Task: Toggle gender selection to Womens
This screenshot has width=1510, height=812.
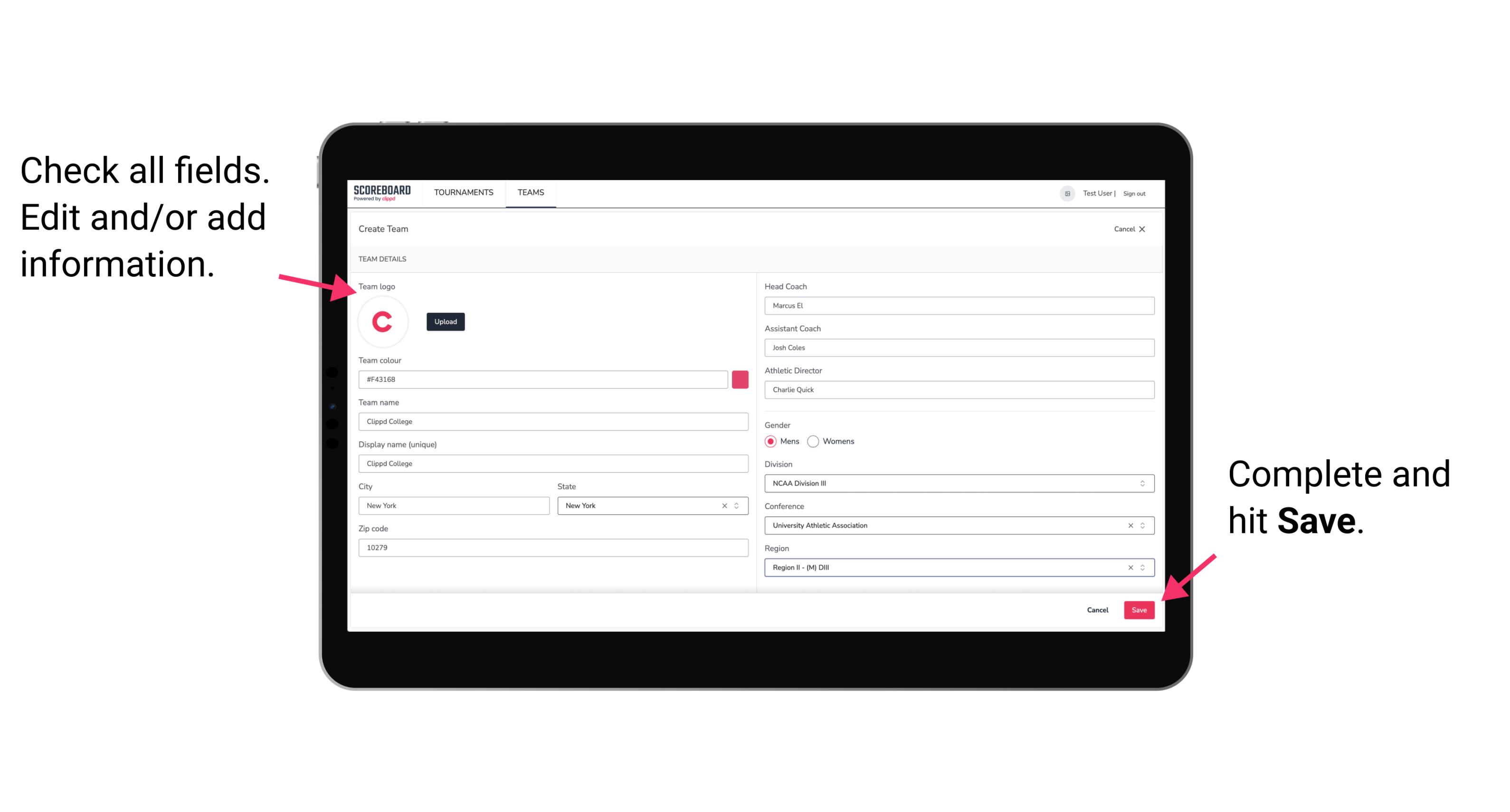Action: [814, 441]
